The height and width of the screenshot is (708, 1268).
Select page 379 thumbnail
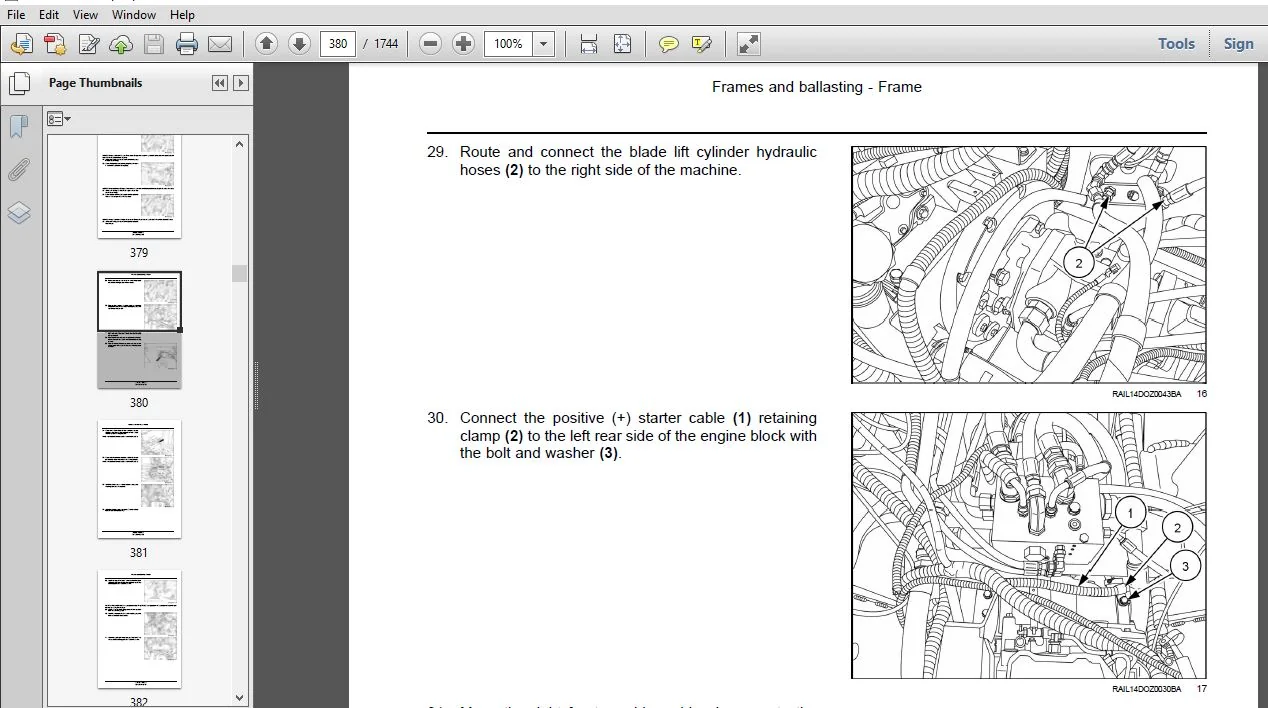pyautogui.click(x=139, y=187)
